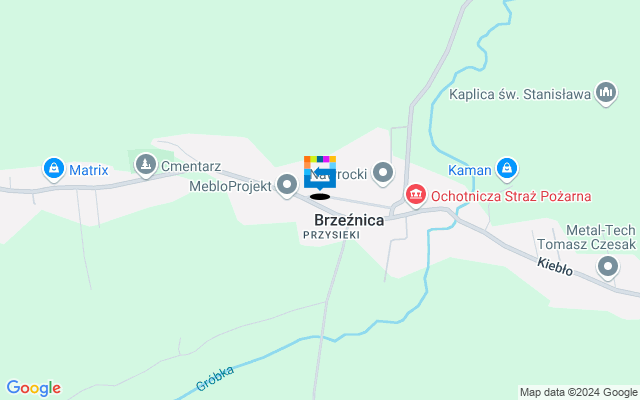Click the Gróbka river label
Image resolution: width=640 pixels, height=400 pixels.
click(215, 378)
